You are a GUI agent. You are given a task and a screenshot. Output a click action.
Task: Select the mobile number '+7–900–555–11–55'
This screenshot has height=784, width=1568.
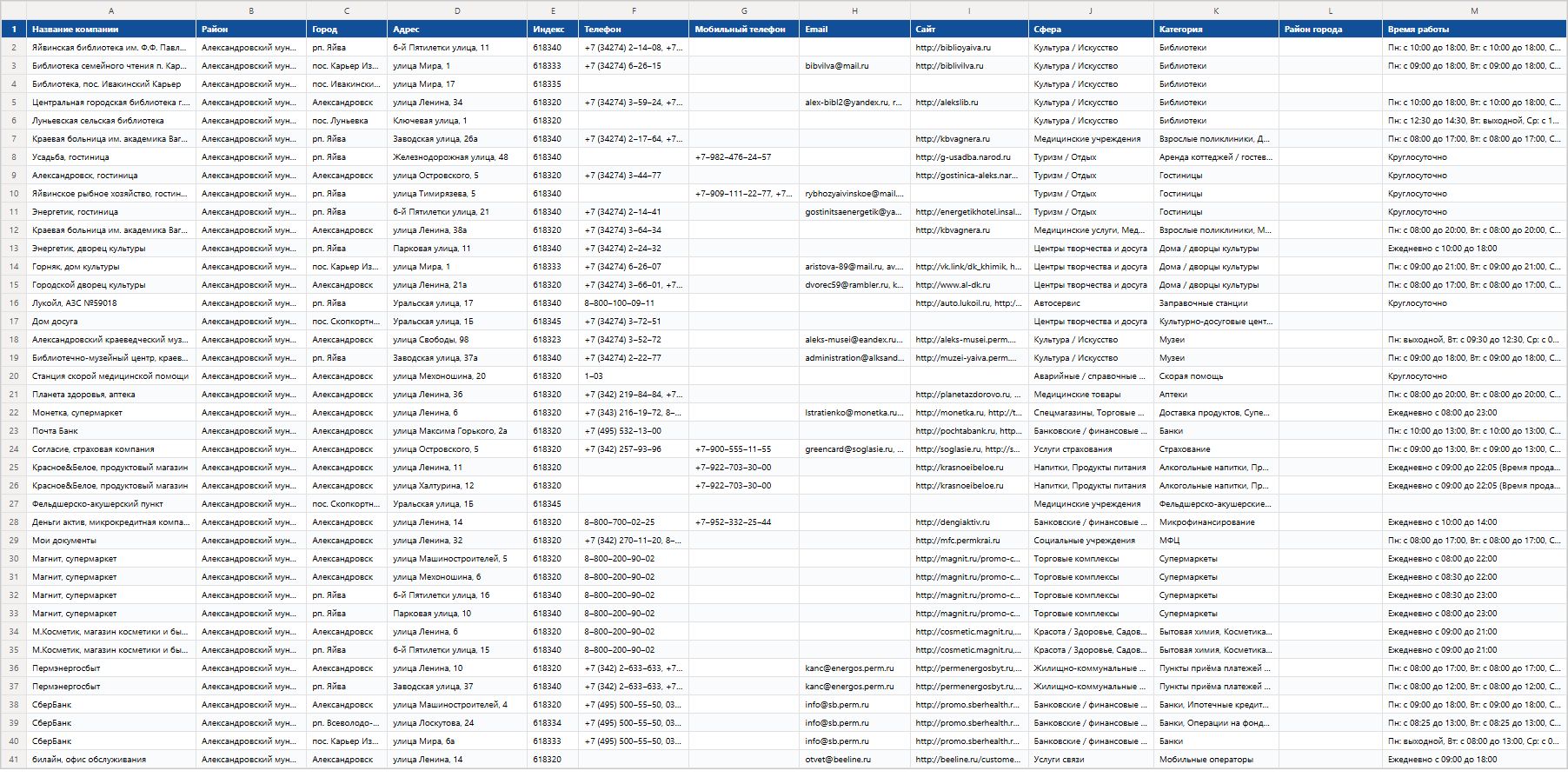click(x=744, y=449)
